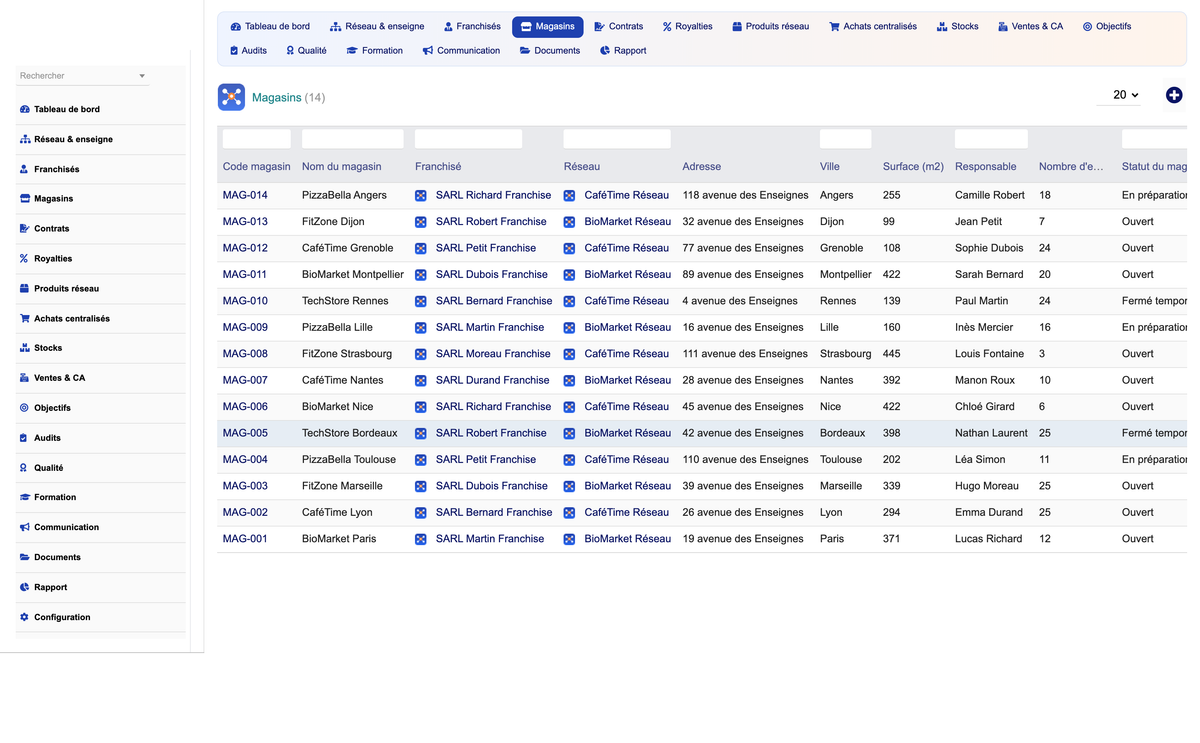Click the franchisé icon in the MAG-008 row
Image resolution: width=1200 pixels, height=743 pixels.
coord(421,354)
